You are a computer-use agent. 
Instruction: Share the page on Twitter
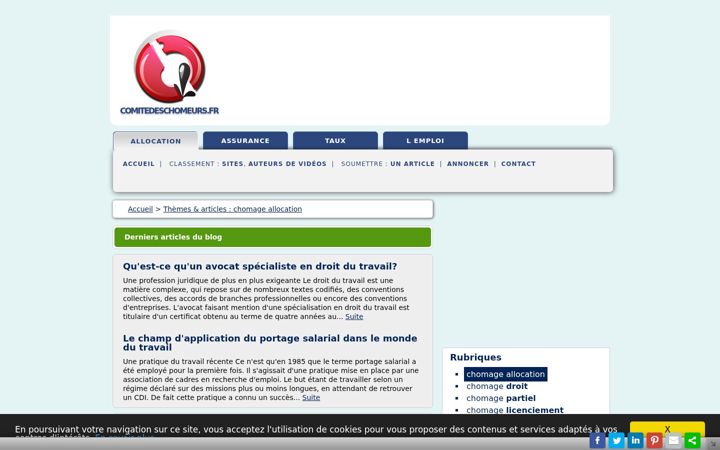[616, 440]
